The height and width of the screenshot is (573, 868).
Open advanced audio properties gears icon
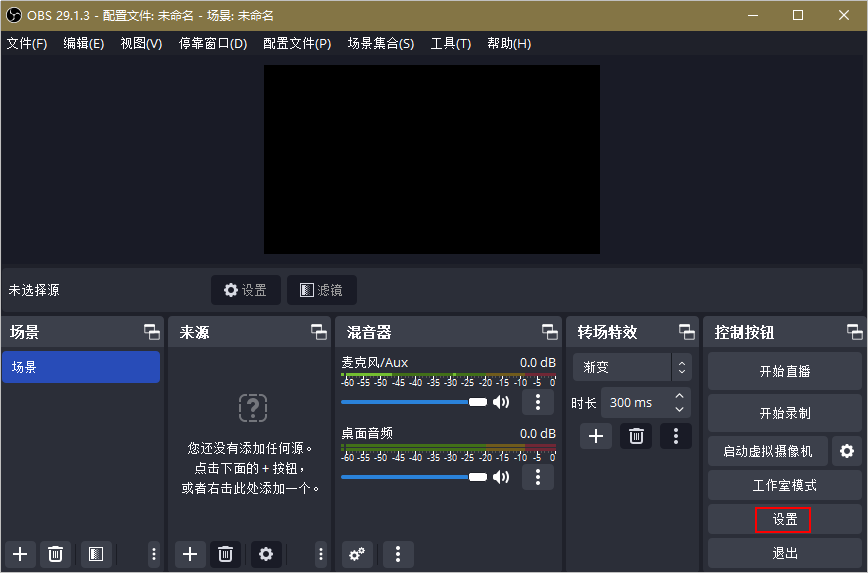357,554
